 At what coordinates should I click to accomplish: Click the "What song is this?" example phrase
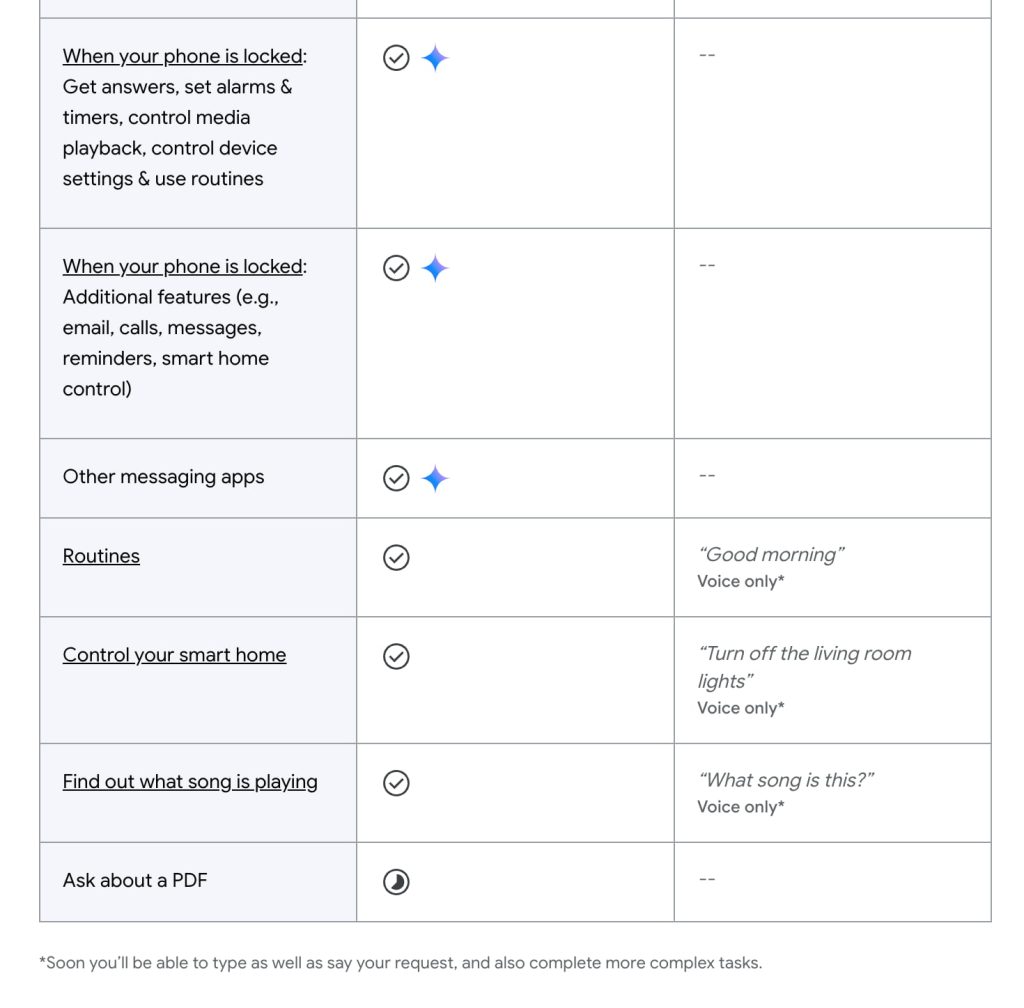pos(786,781)
